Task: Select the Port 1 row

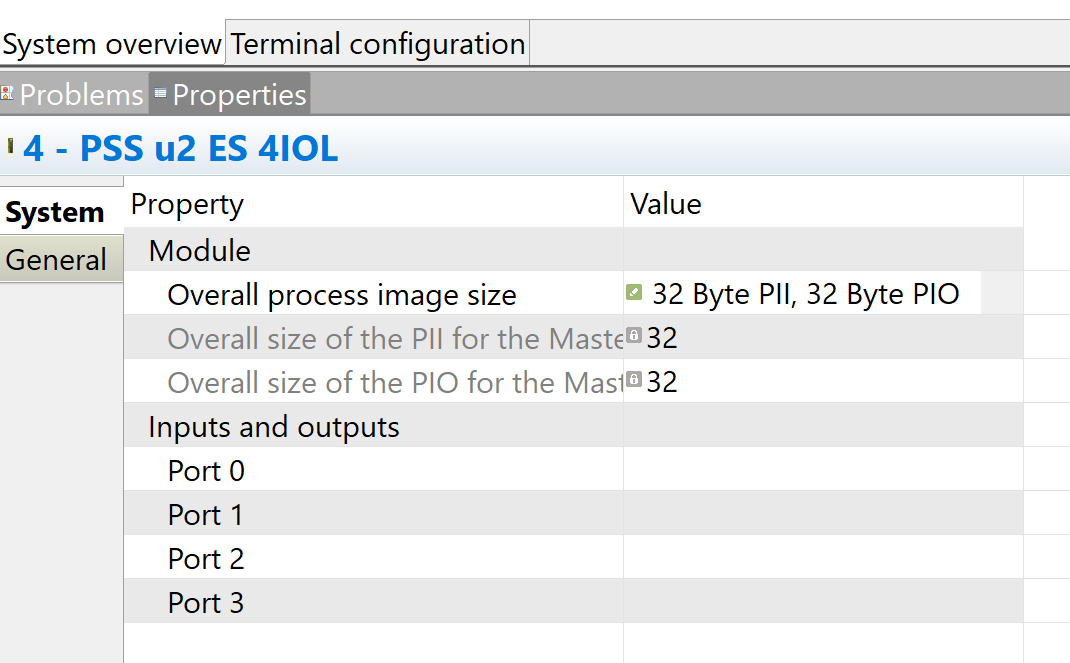Action: 573,513
